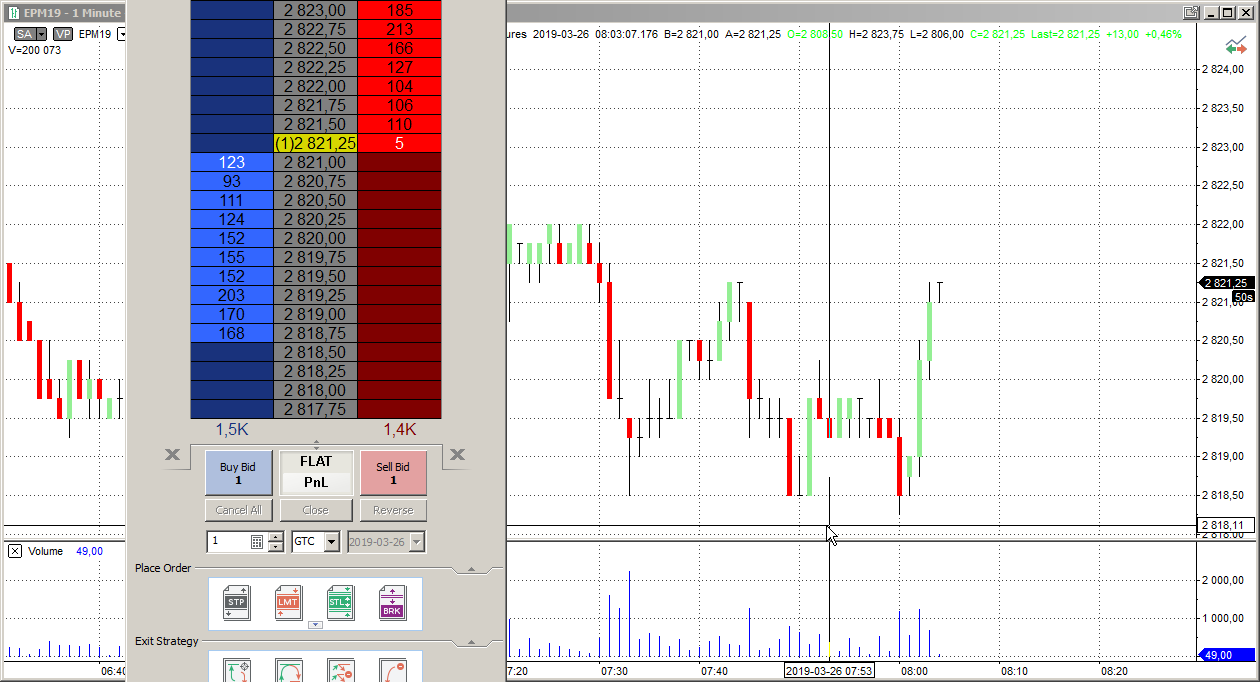Click the EPM19 chart document icon

13,13
